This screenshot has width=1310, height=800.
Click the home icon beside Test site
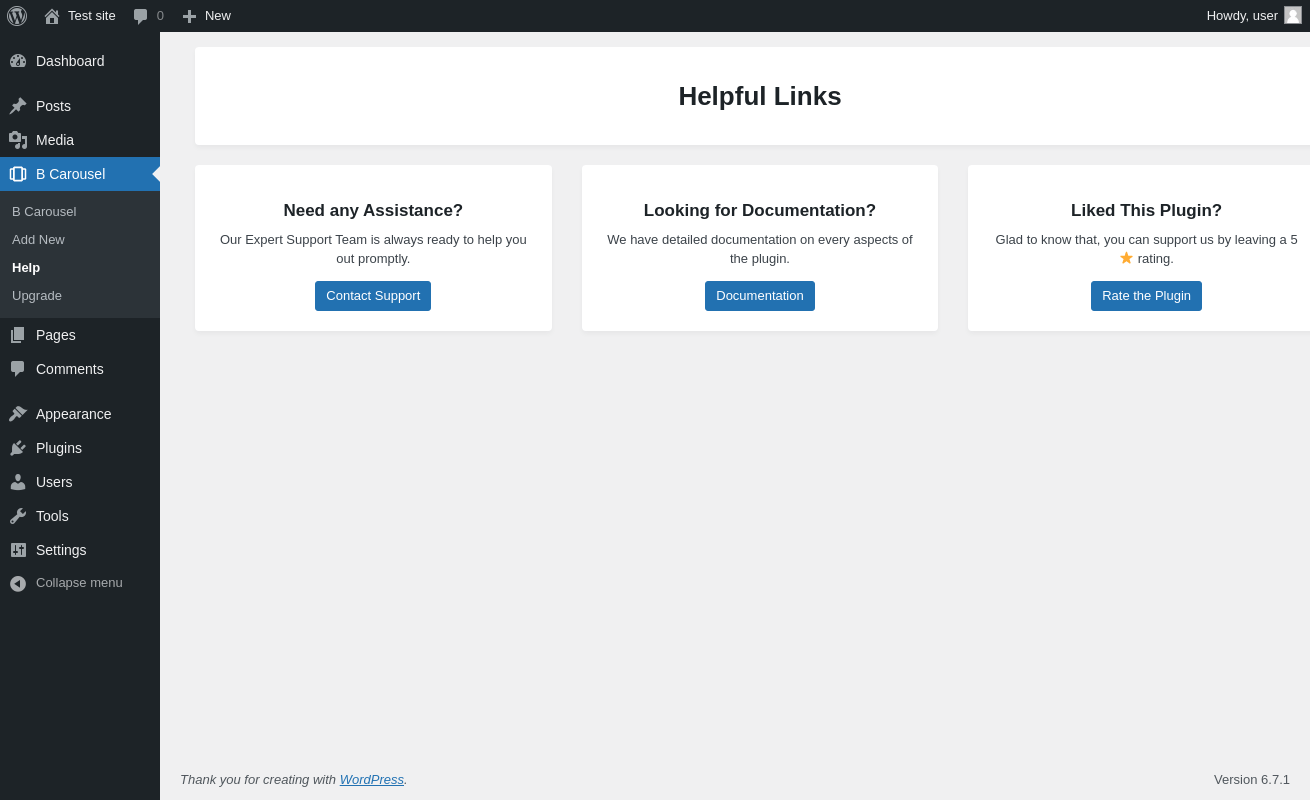point(52,16)
